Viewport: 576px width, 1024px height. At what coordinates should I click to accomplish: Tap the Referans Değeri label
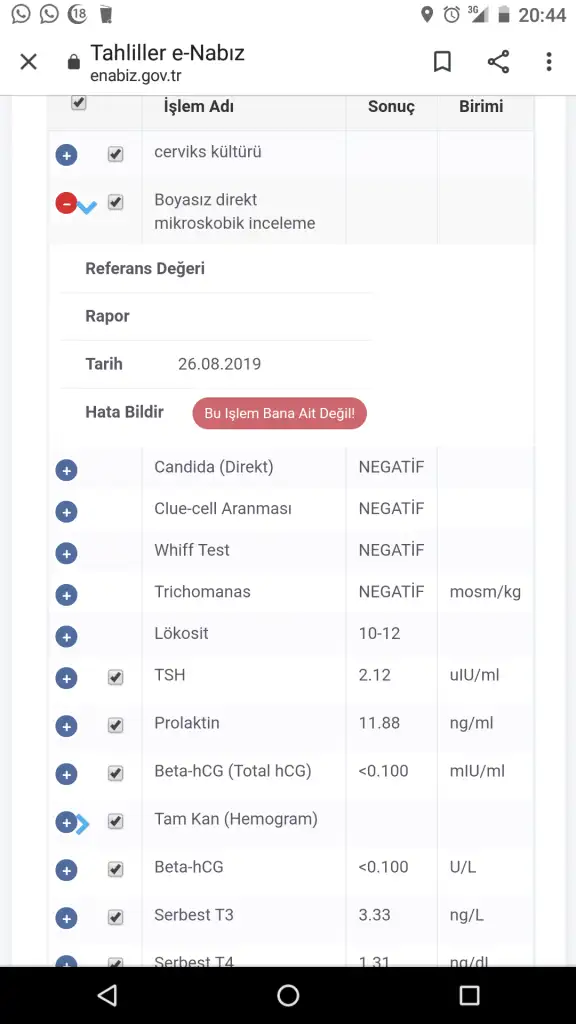(145, 268)
